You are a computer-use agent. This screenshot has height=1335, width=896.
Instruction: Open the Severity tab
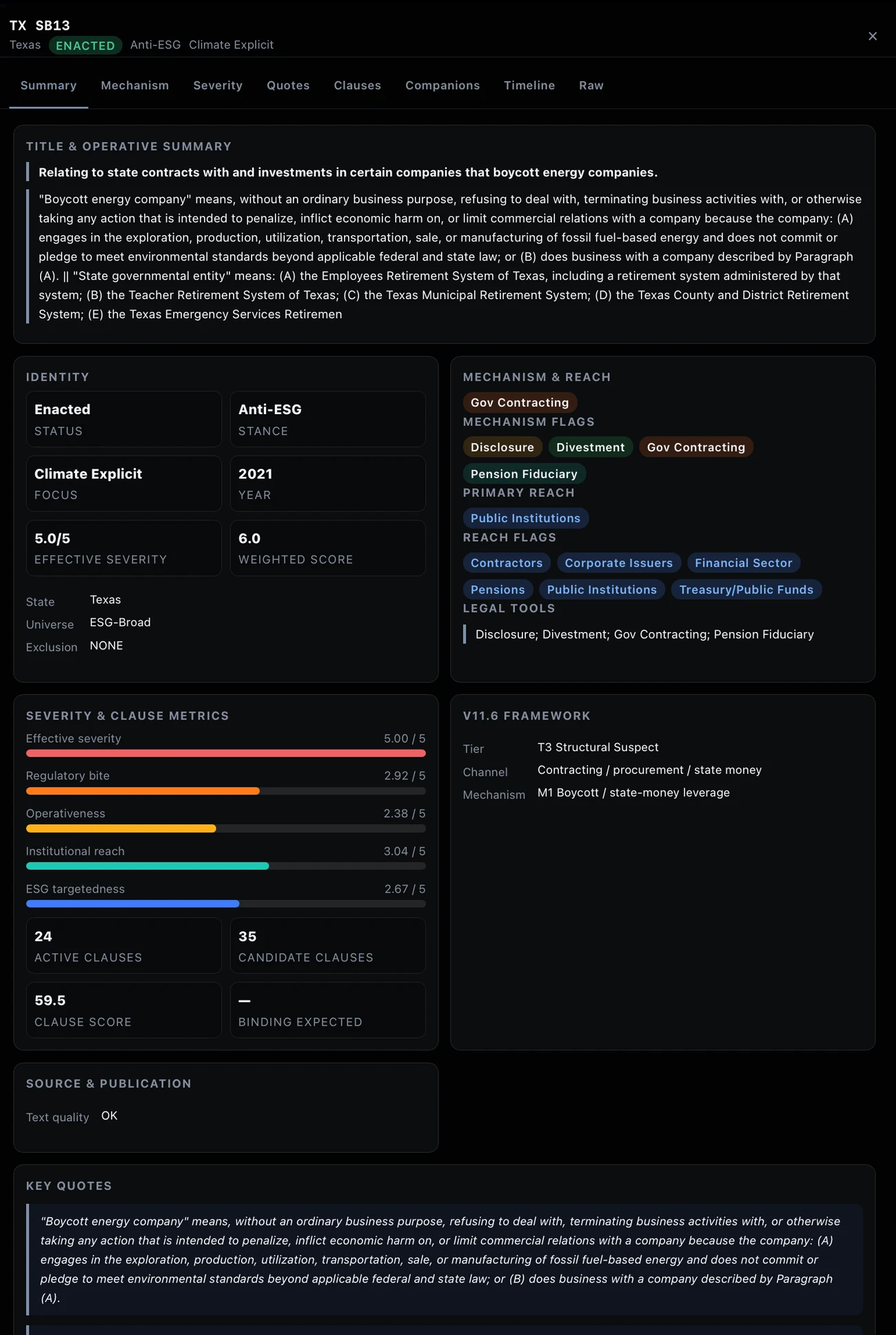tap(218, 85)
